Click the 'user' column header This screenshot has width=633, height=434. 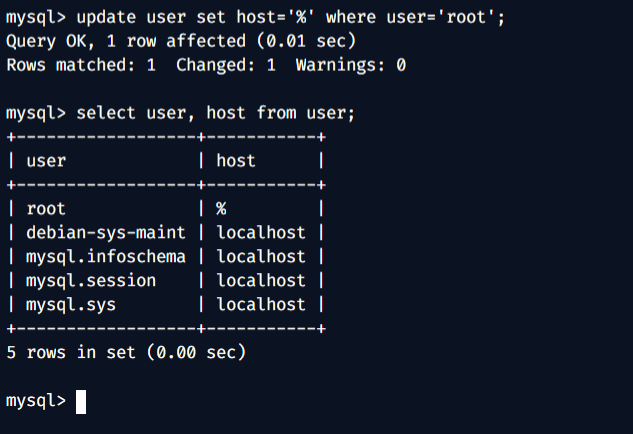46,160
